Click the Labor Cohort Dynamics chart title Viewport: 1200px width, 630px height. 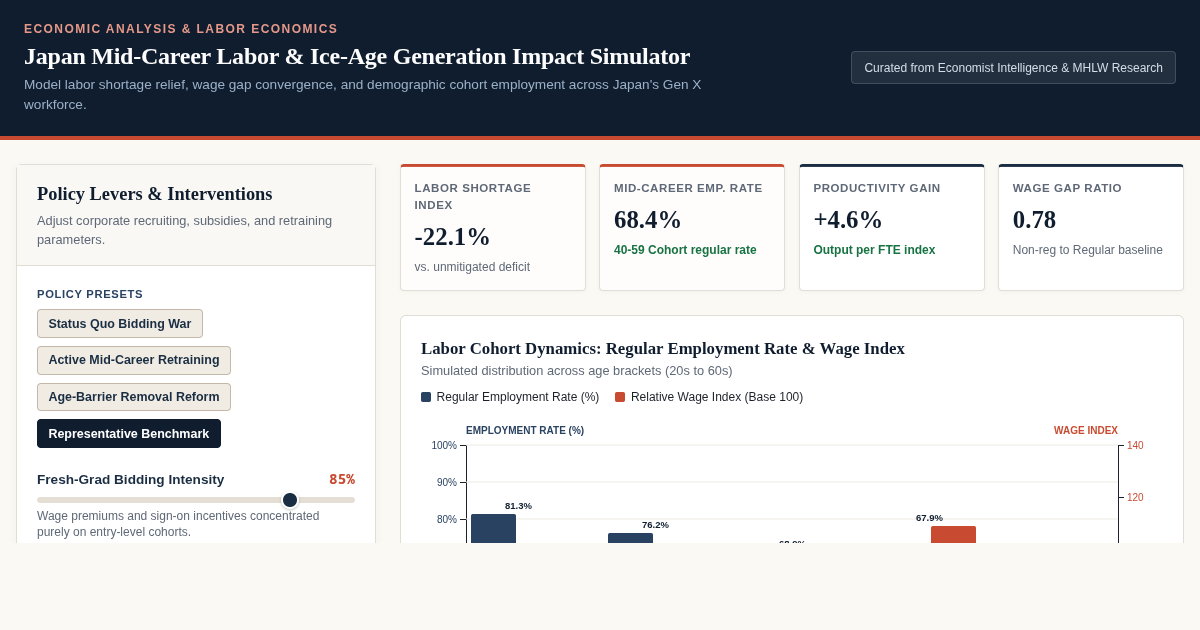click(x=663, y=348)
